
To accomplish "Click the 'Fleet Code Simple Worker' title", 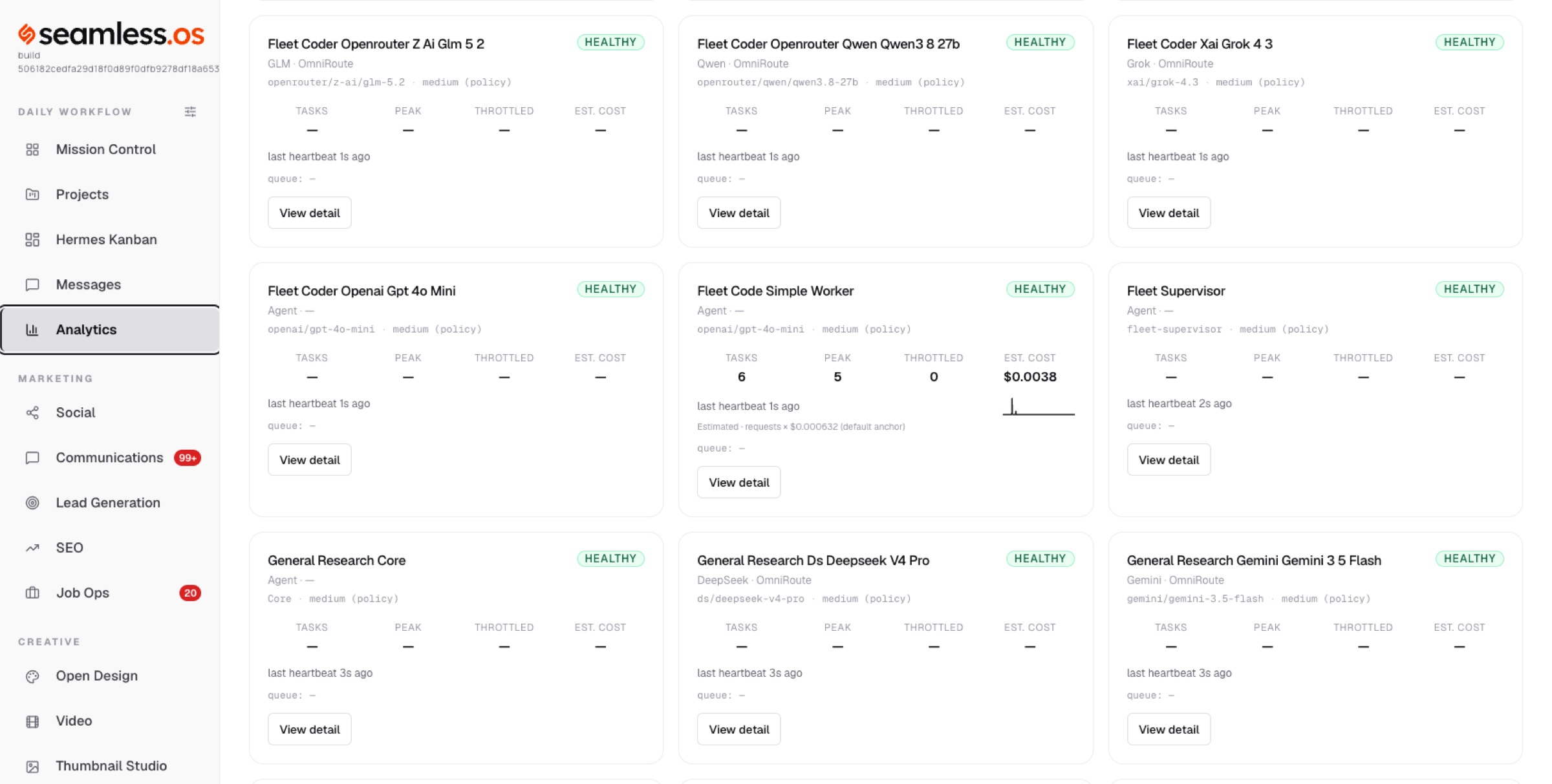I will click(775, 291).
